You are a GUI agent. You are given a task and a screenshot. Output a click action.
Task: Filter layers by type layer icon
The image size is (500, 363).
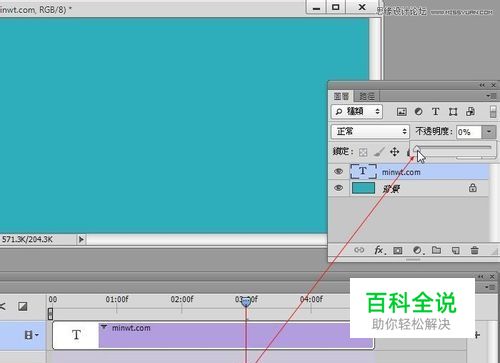point(435,112)
